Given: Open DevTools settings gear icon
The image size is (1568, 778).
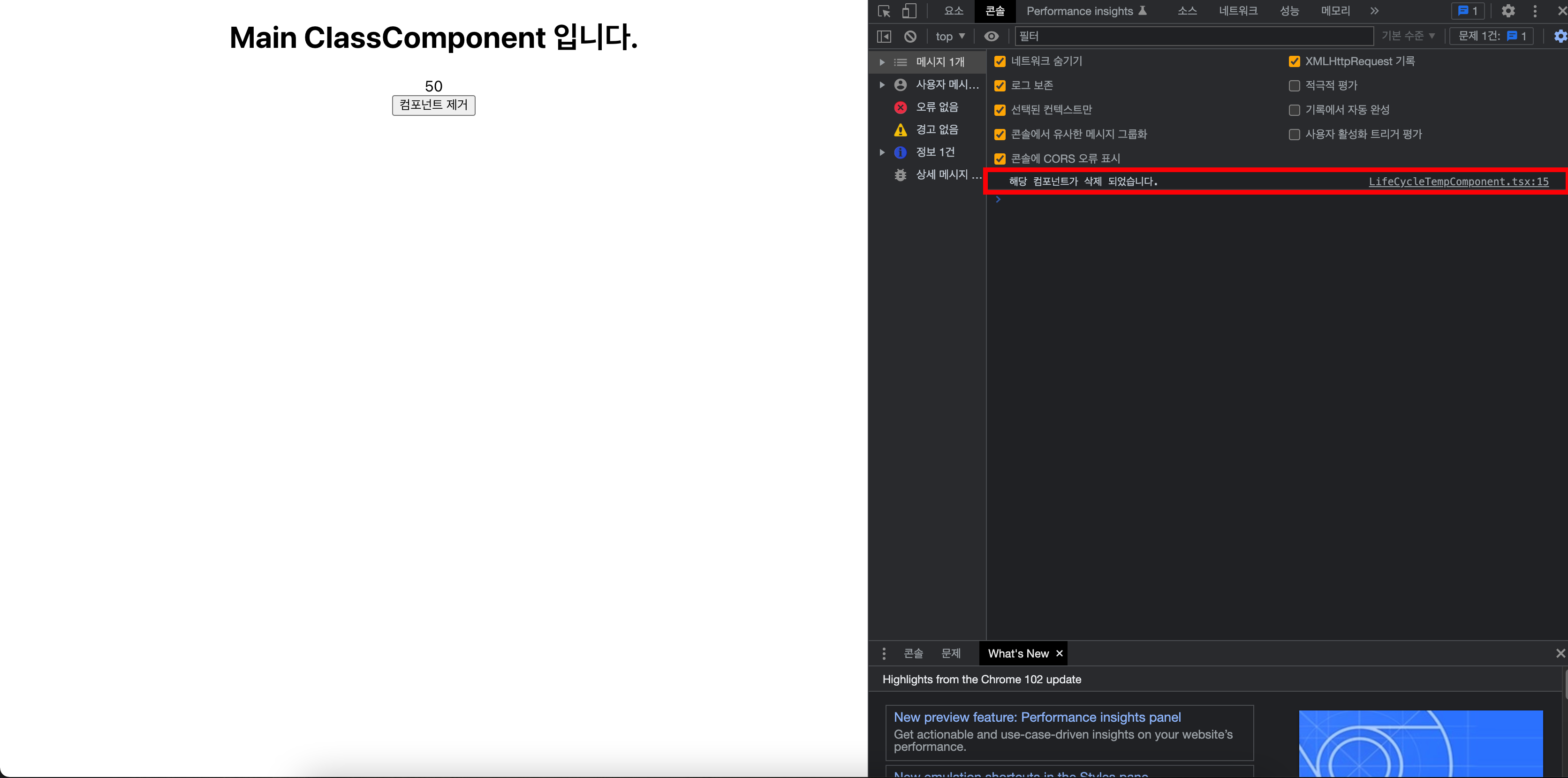Looking at the screenshot, I should point(1508,11).
